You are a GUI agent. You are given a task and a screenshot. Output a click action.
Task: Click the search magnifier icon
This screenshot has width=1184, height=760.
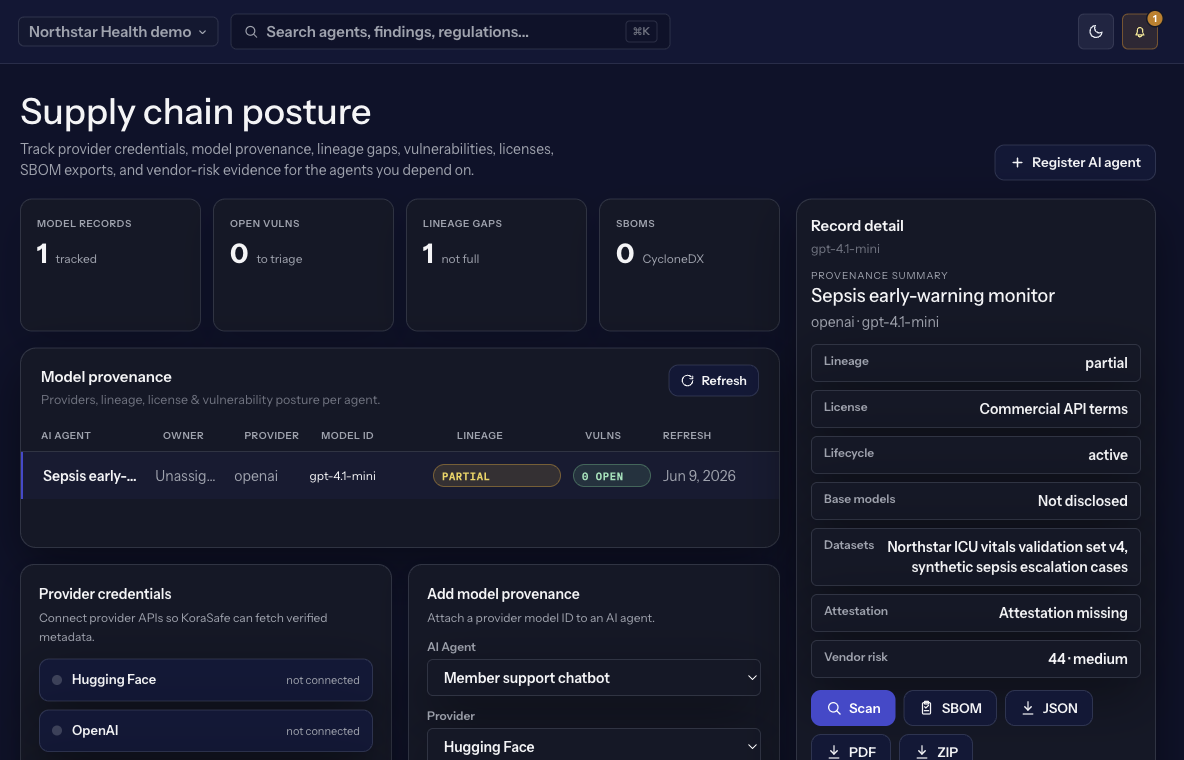click(251, 32)
